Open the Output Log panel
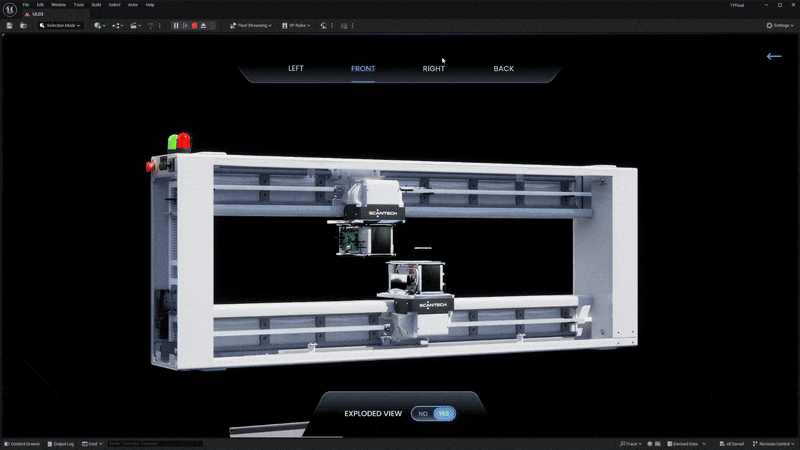Viewport: 800px width, 450px height. coord(62,443)
